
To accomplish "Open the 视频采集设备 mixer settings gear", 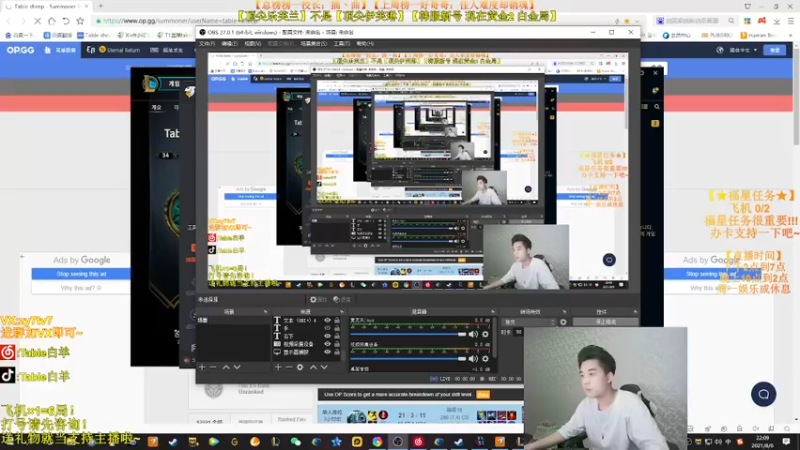I will 485,359.
